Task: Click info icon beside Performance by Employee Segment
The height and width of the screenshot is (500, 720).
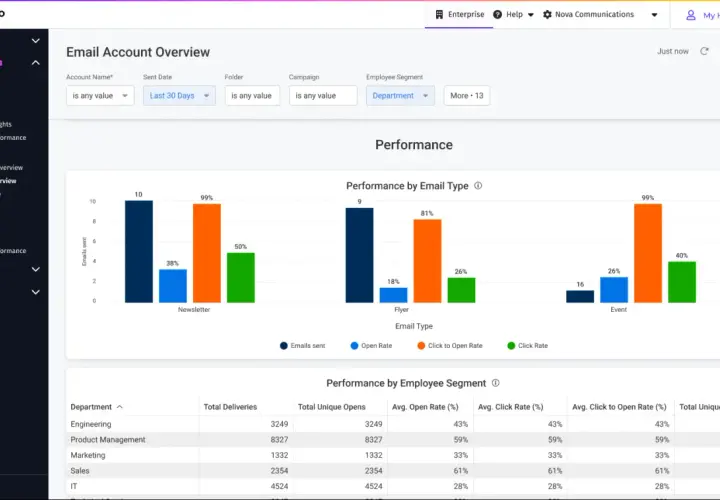Action: (495, 383)
